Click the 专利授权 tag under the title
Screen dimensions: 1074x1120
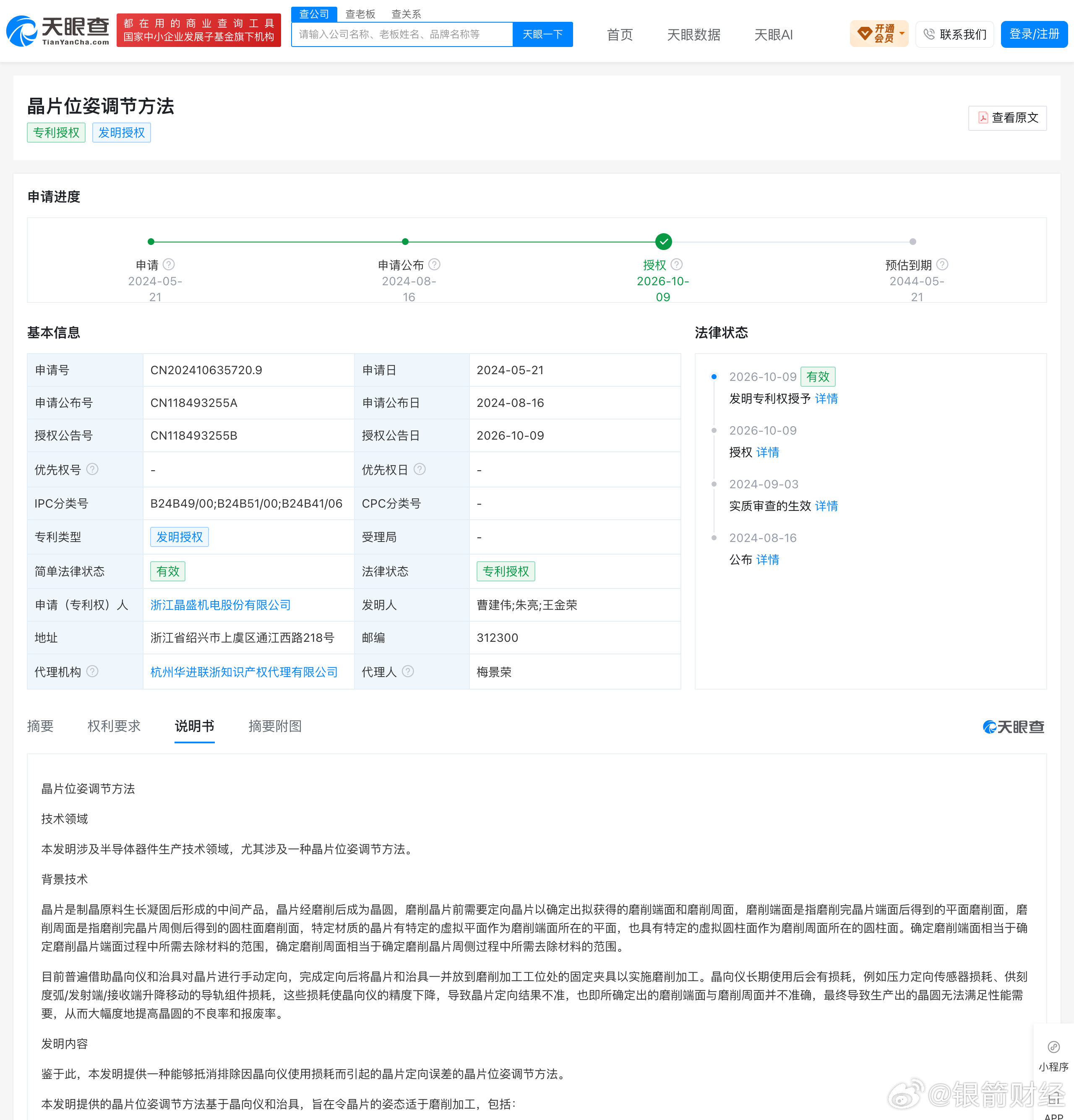(56, 133)
